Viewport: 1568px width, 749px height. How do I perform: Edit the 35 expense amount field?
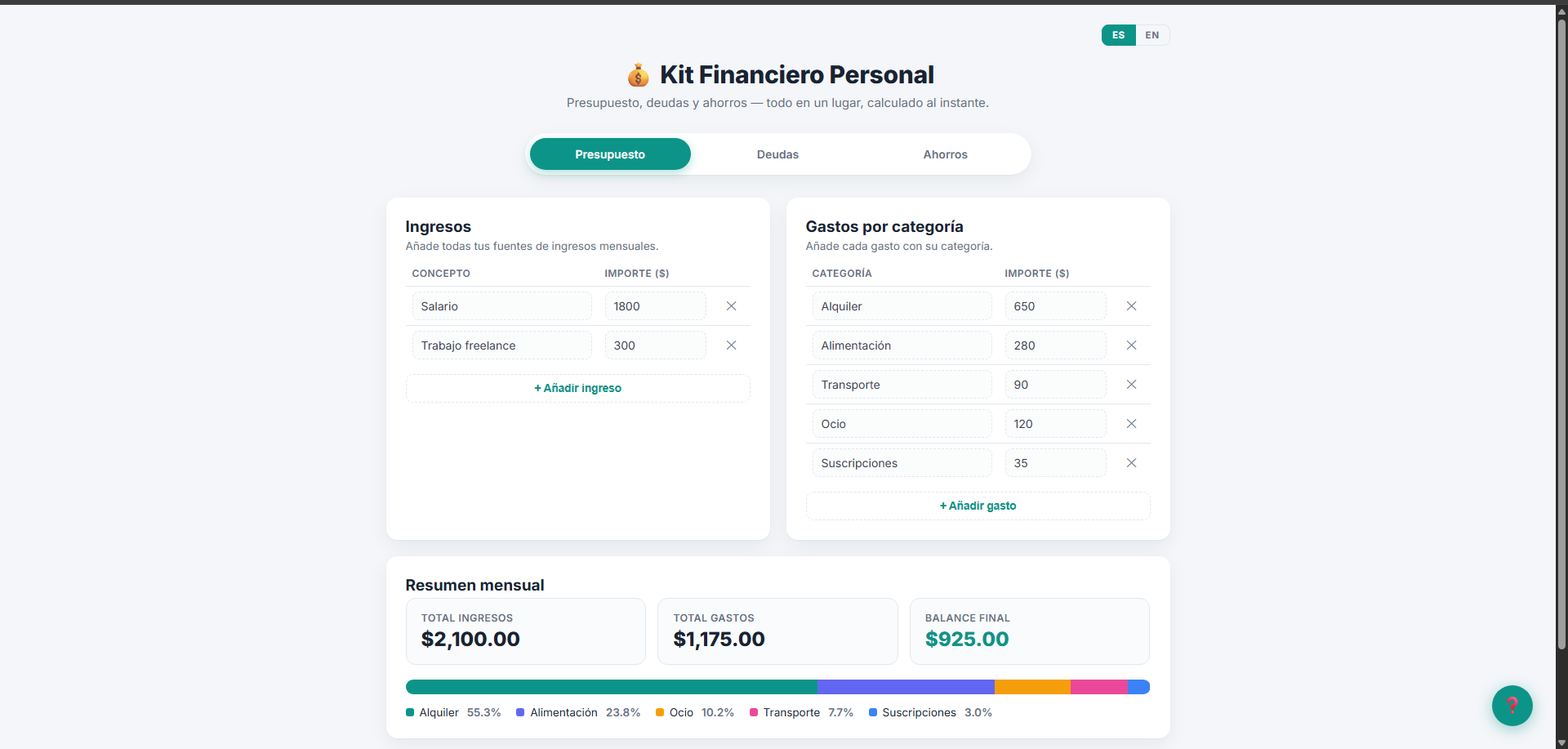[x=1055, y=463]
